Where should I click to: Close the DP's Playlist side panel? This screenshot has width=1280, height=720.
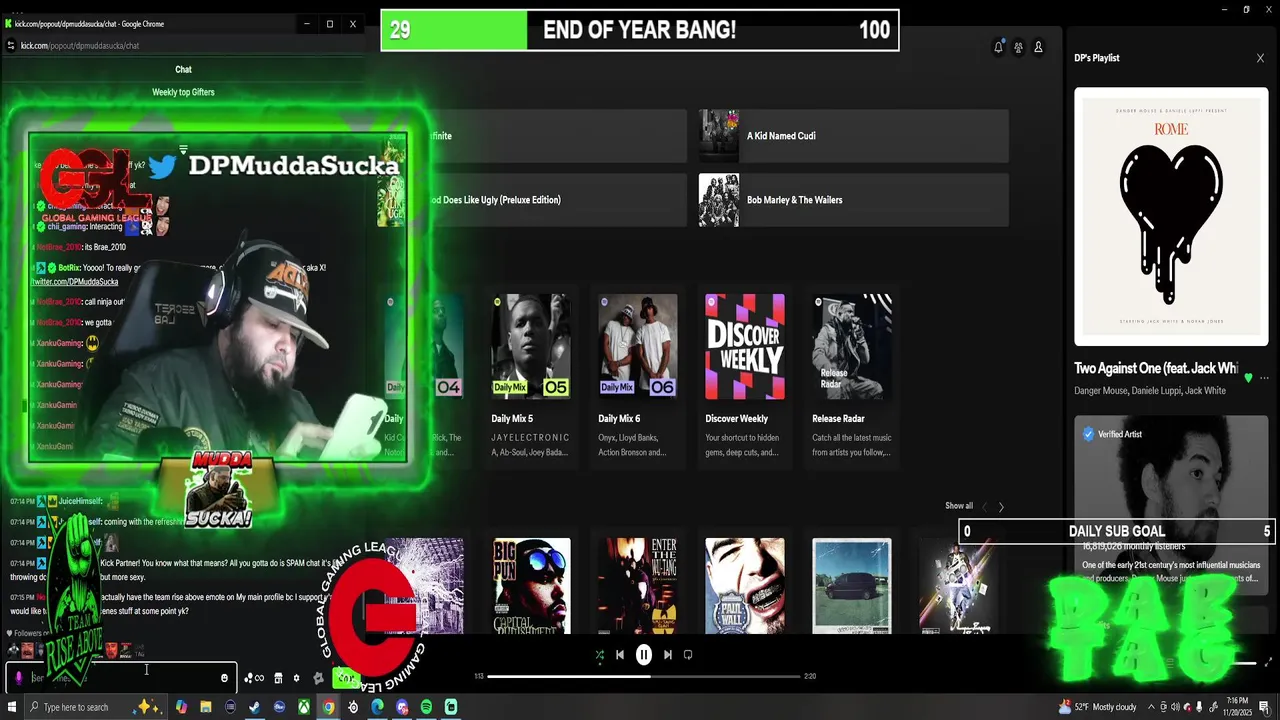[x=1260, y=58]
